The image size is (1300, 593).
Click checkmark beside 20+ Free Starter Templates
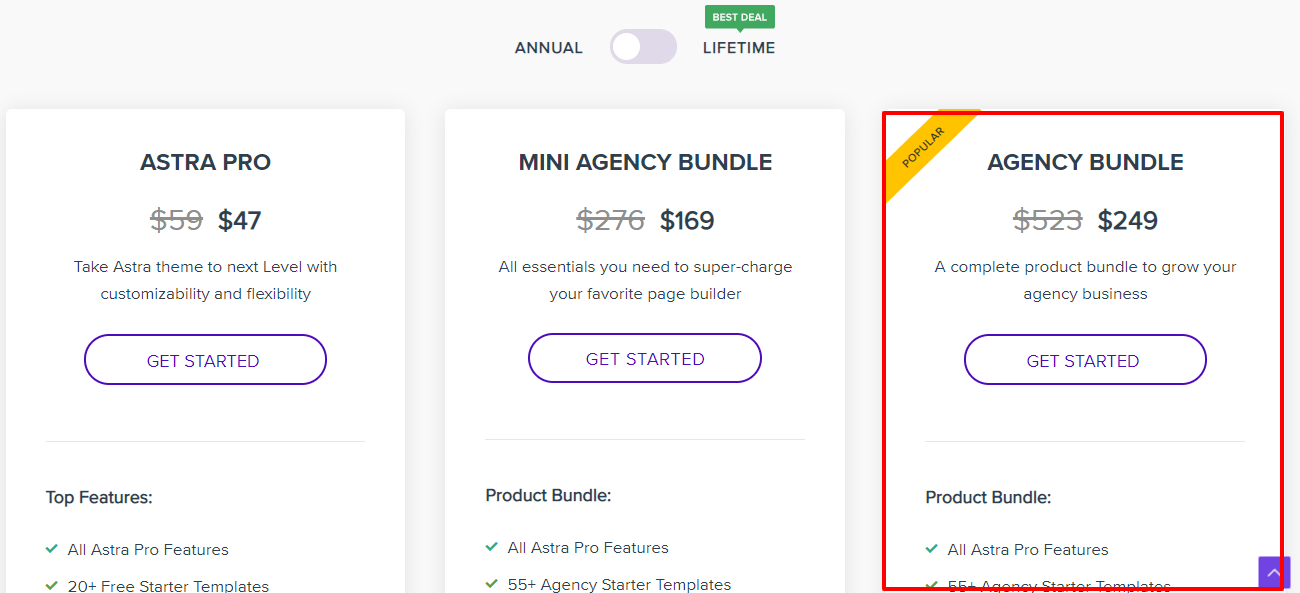[x=51, y=585]
